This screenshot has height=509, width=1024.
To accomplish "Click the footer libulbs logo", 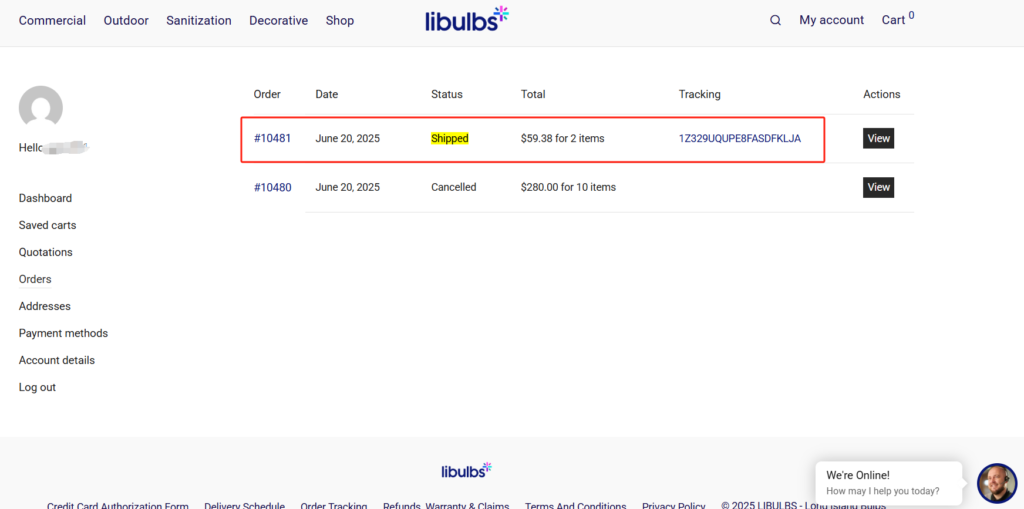I will (x=466, y=470).
